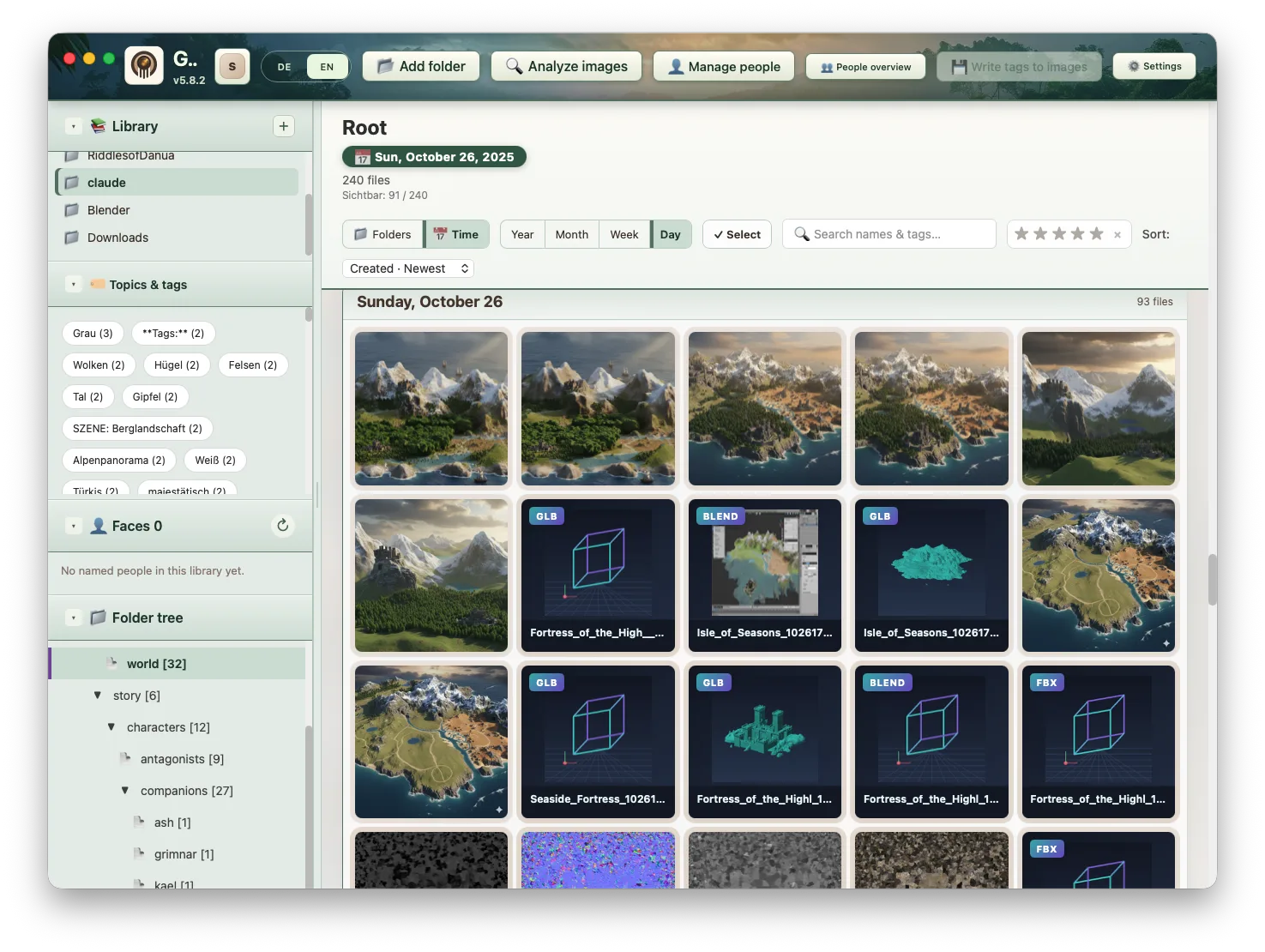
Task: Collapse the Faces section
Action: [x=74, y=526]
